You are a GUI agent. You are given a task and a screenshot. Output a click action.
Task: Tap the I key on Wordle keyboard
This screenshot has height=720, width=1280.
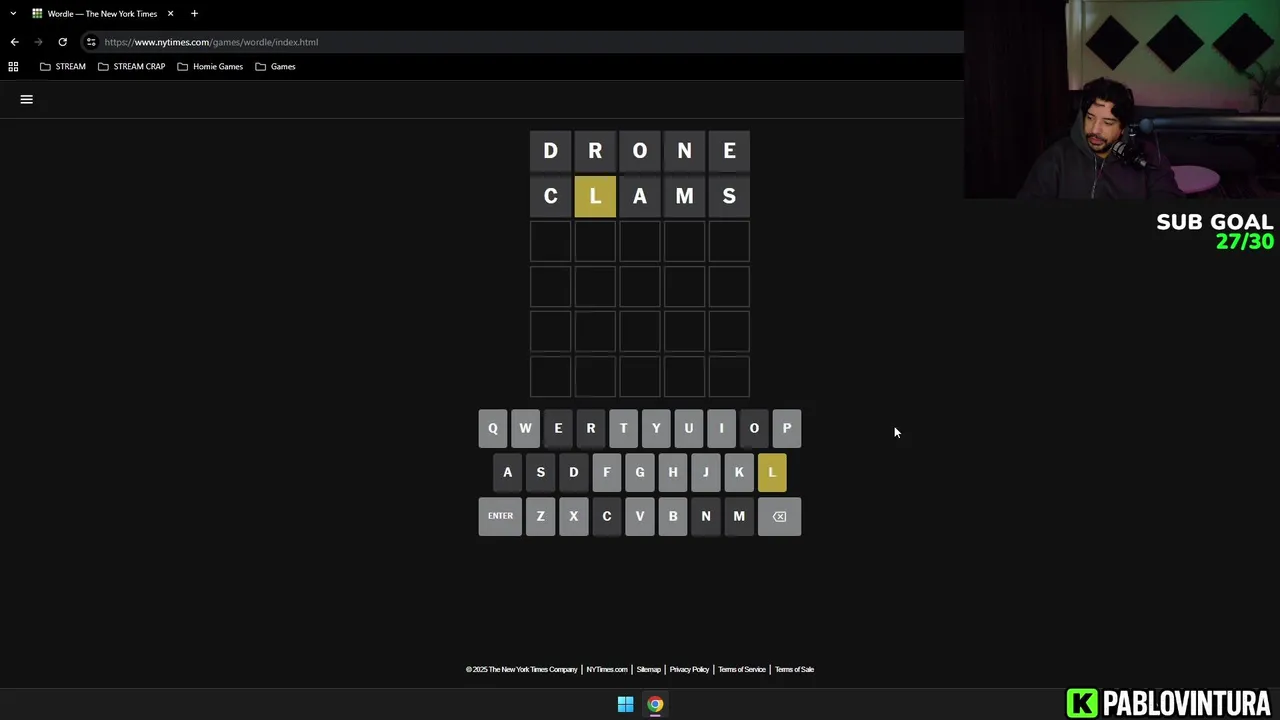[x=721, y=428]
